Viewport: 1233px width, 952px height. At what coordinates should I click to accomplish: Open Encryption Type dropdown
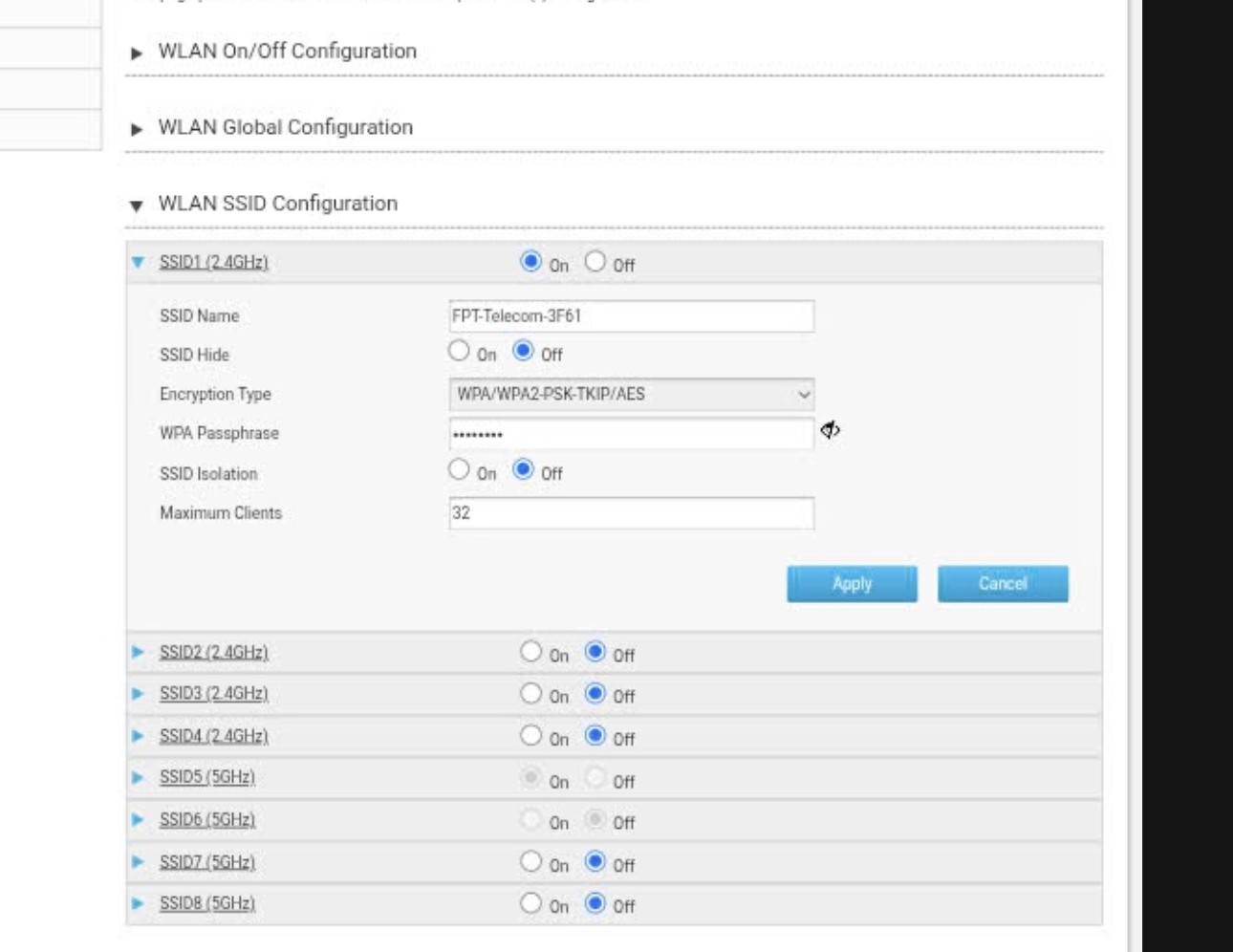[632, 394]
